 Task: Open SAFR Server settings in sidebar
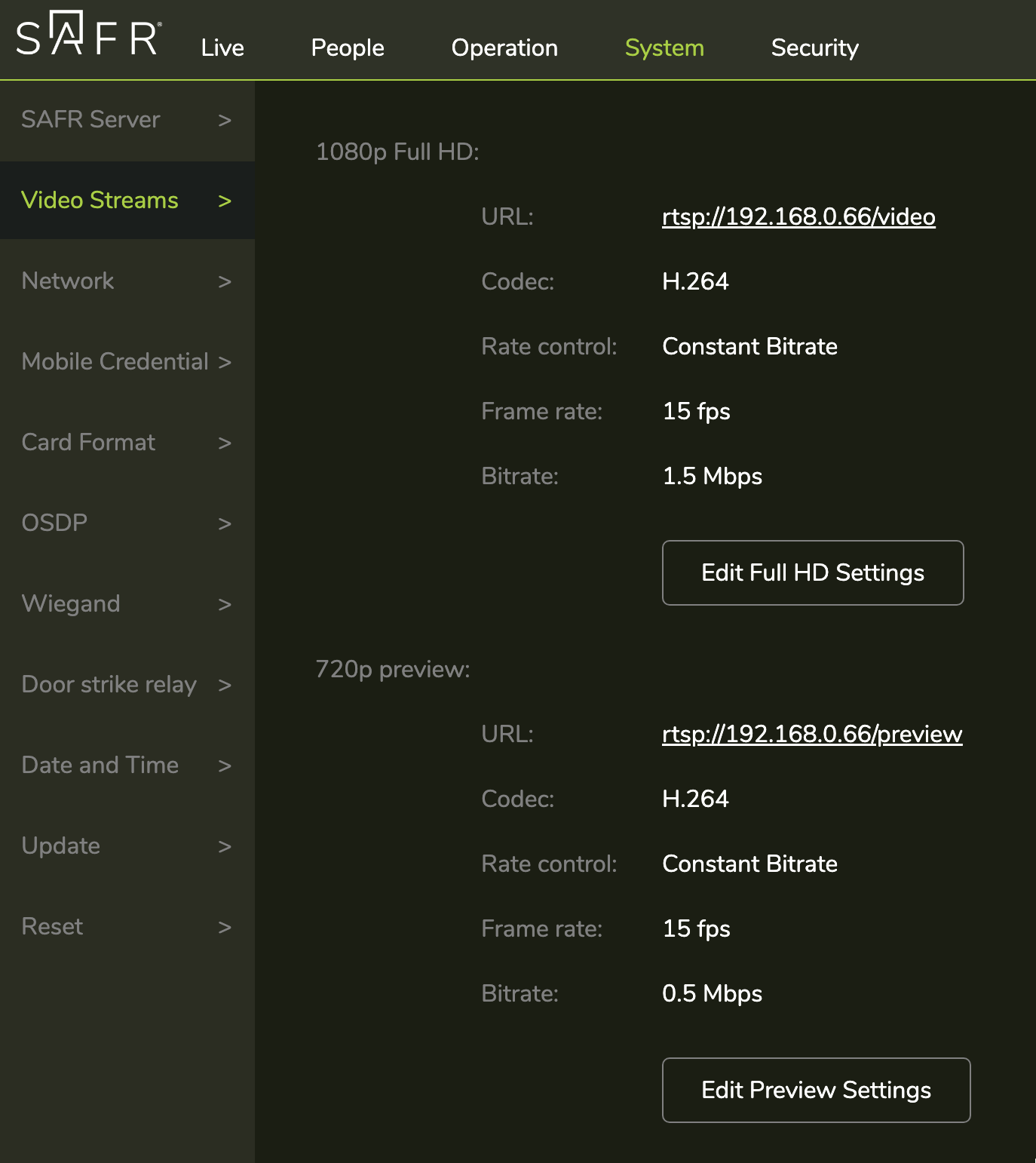91,119
